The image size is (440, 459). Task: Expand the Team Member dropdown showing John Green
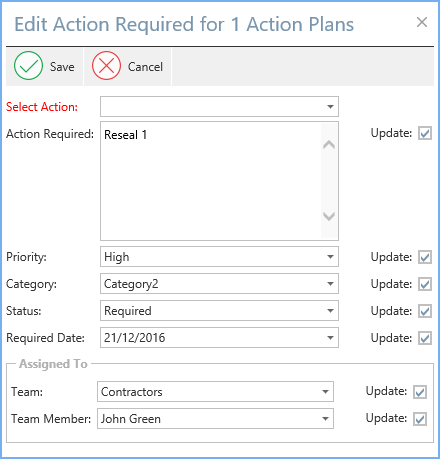325,419
